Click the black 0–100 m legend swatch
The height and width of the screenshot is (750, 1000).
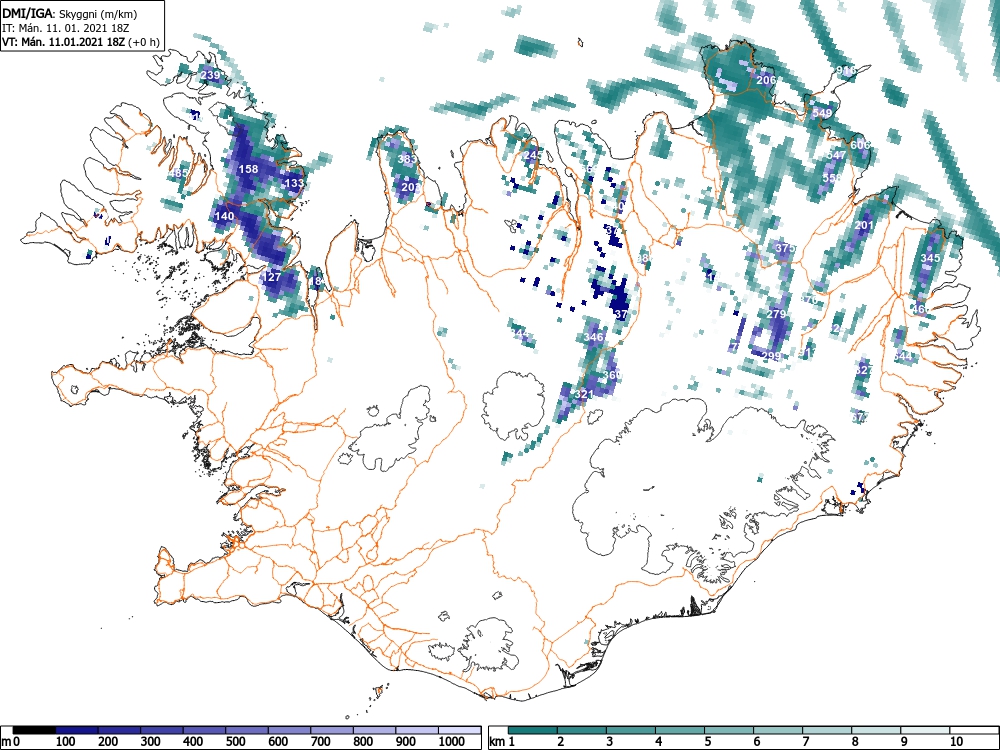[x=34, y=730]
